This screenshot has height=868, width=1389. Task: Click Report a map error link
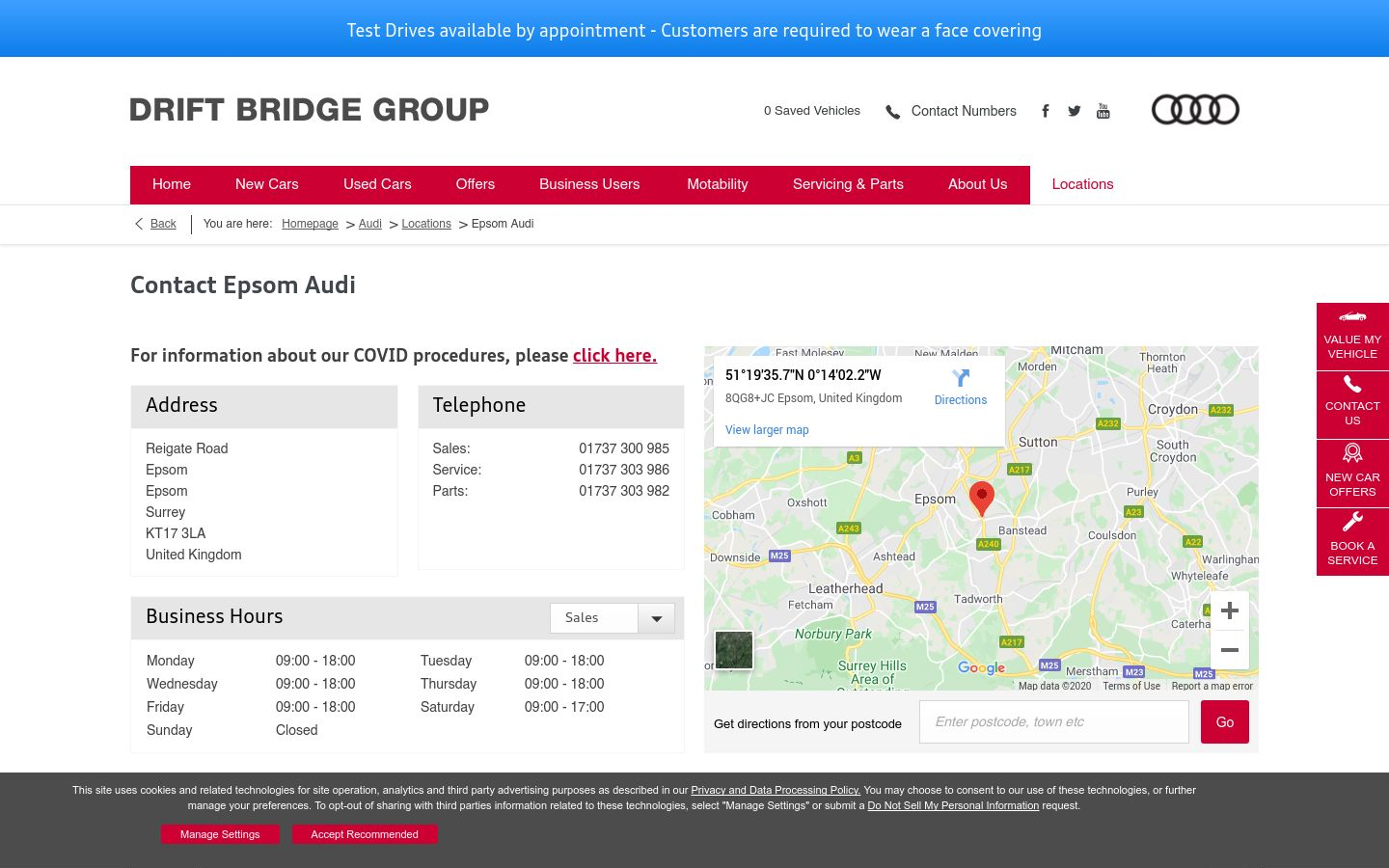[x=1212, y=686]
